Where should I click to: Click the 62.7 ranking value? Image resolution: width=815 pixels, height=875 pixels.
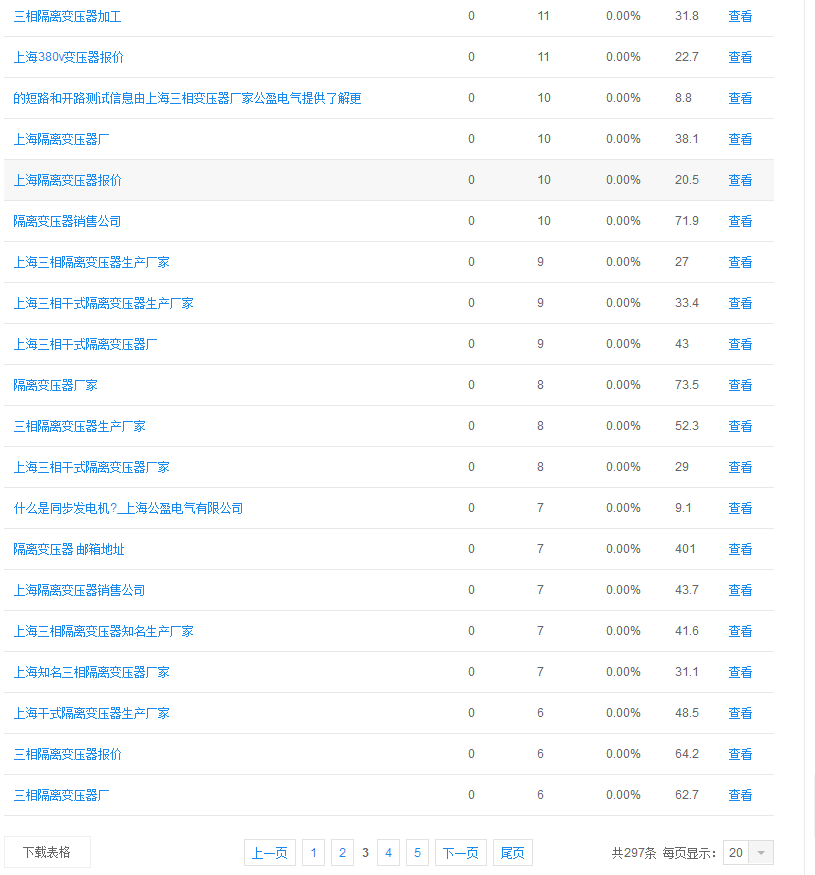pos(687,795)
